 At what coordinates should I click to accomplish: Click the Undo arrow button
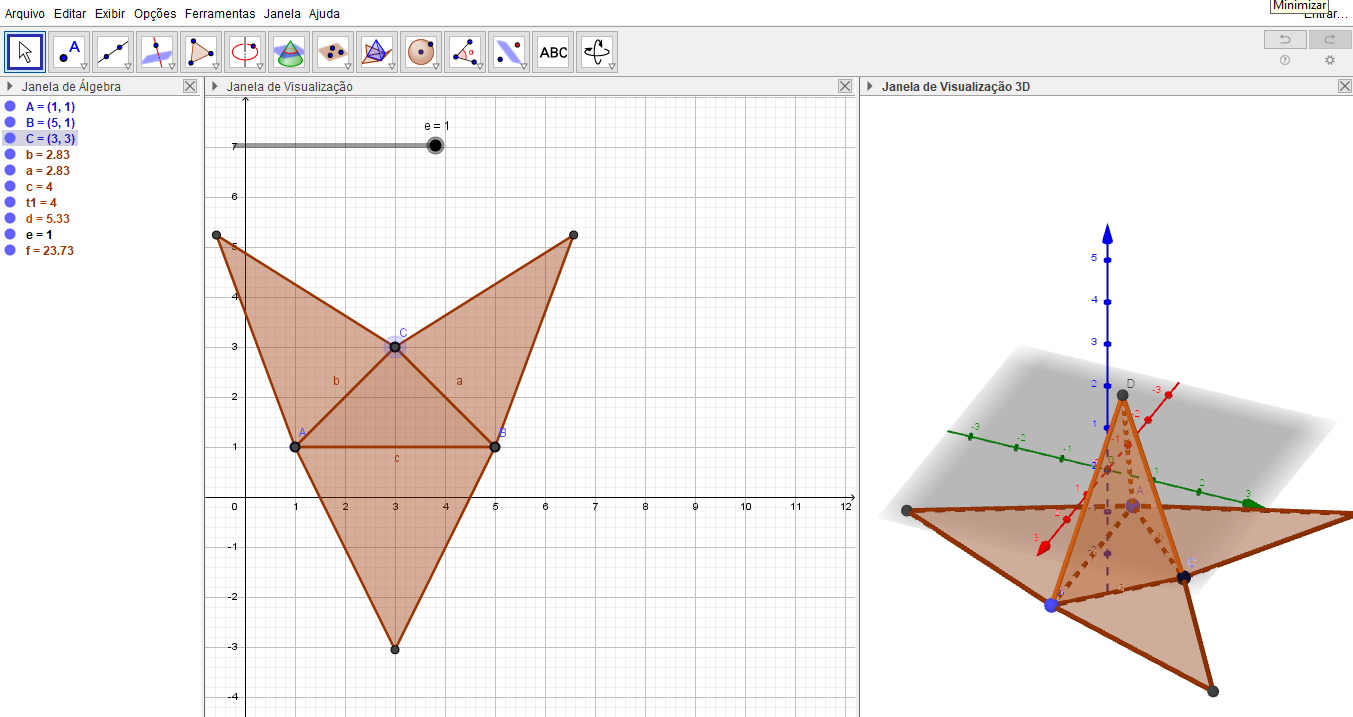point(1285,40)
